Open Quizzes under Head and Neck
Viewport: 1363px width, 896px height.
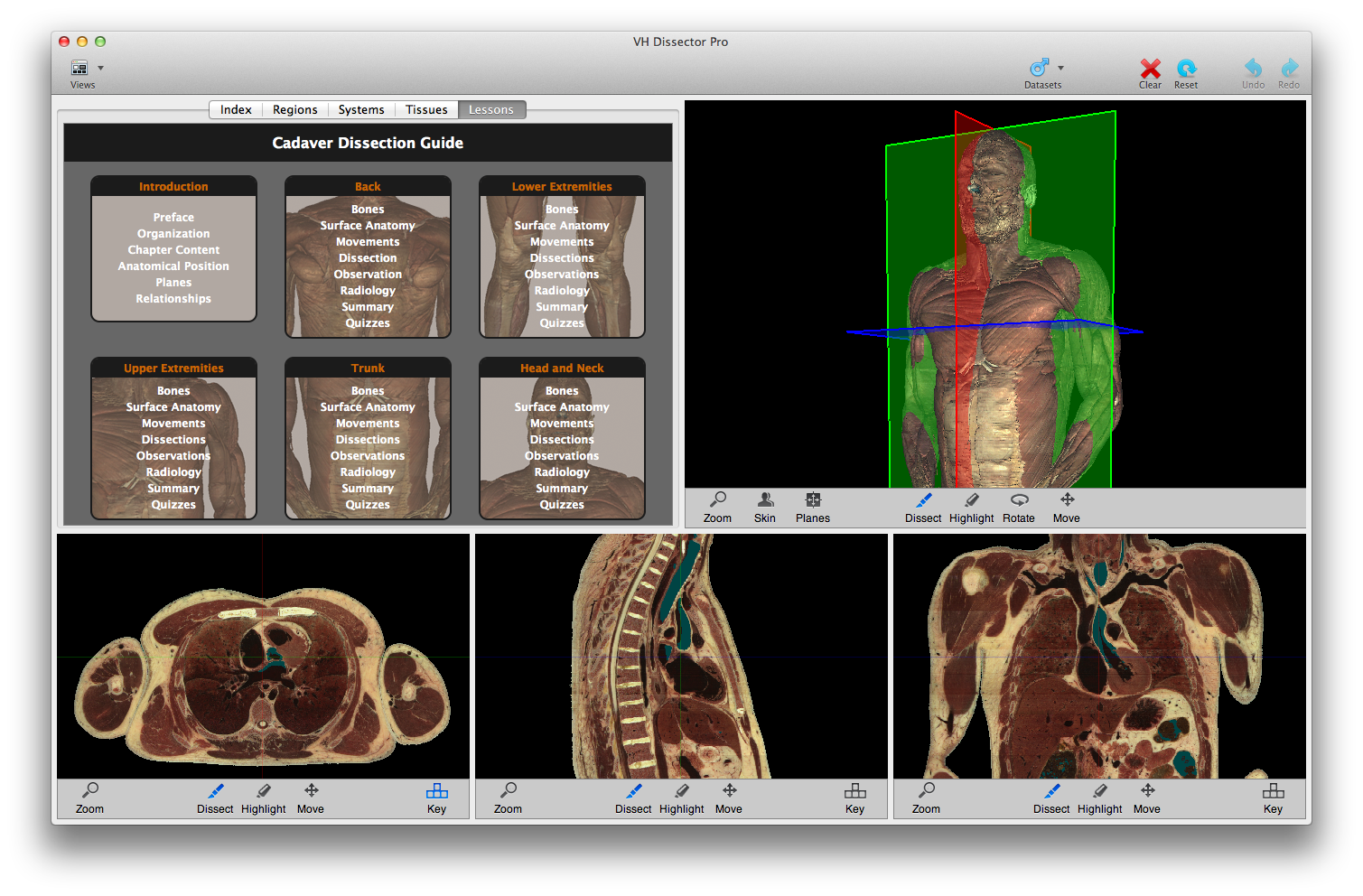click(562, 505)
